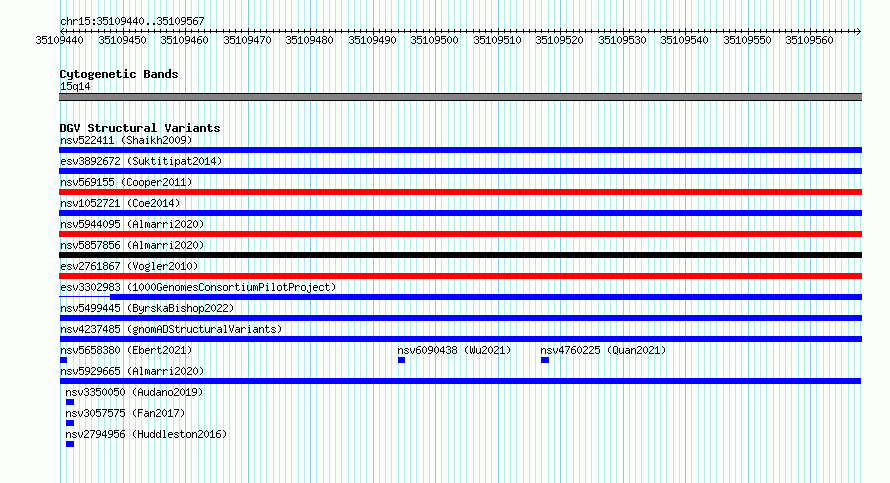This screenshot has width=890, height=483.
Task: Open nsv5944095 (Almarri2020) variant label
Action: [132, 224]
